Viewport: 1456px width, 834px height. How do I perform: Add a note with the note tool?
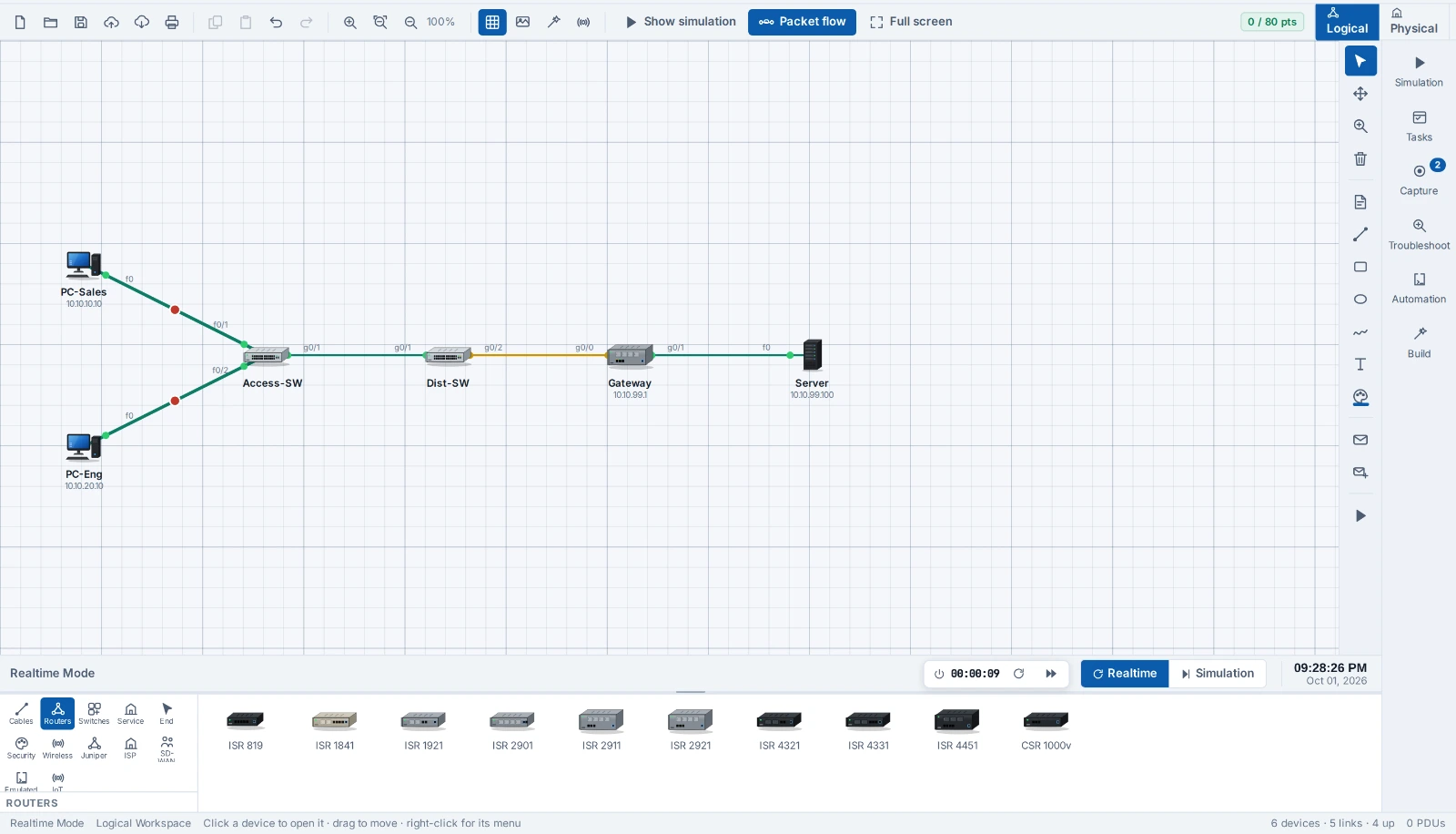point(1360,202)
